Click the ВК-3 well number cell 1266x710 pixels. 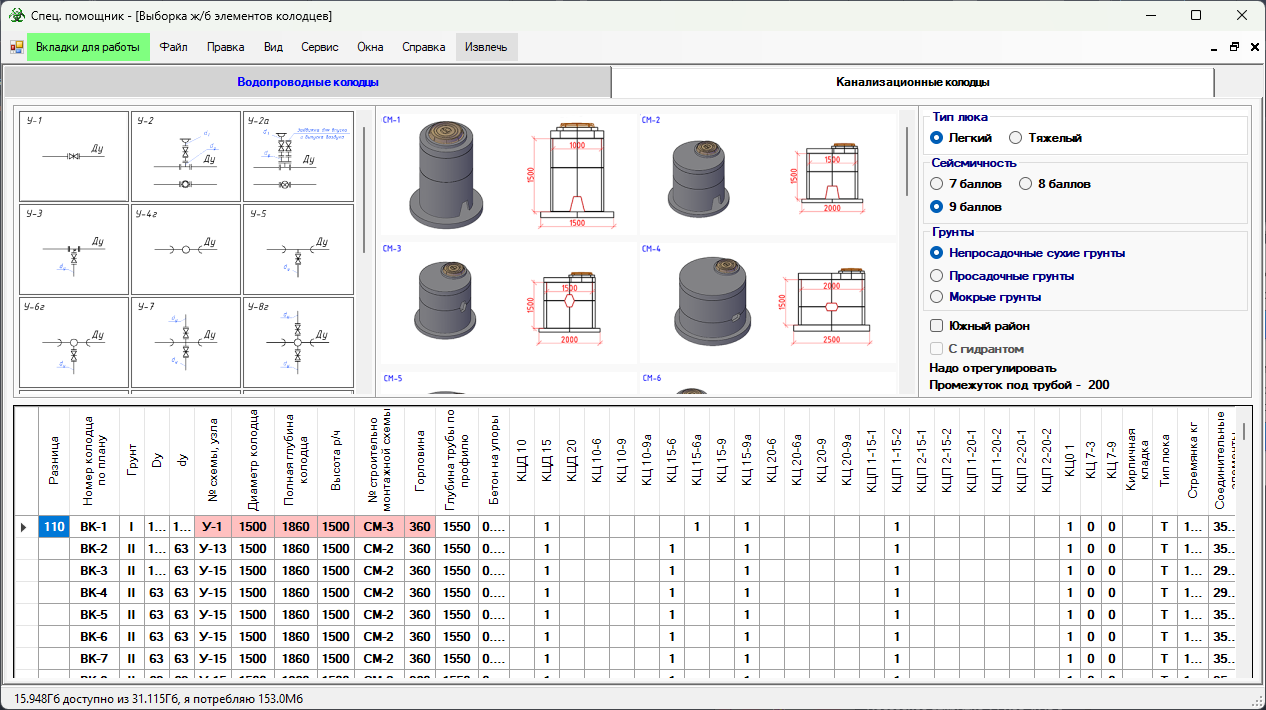(93, 571)
